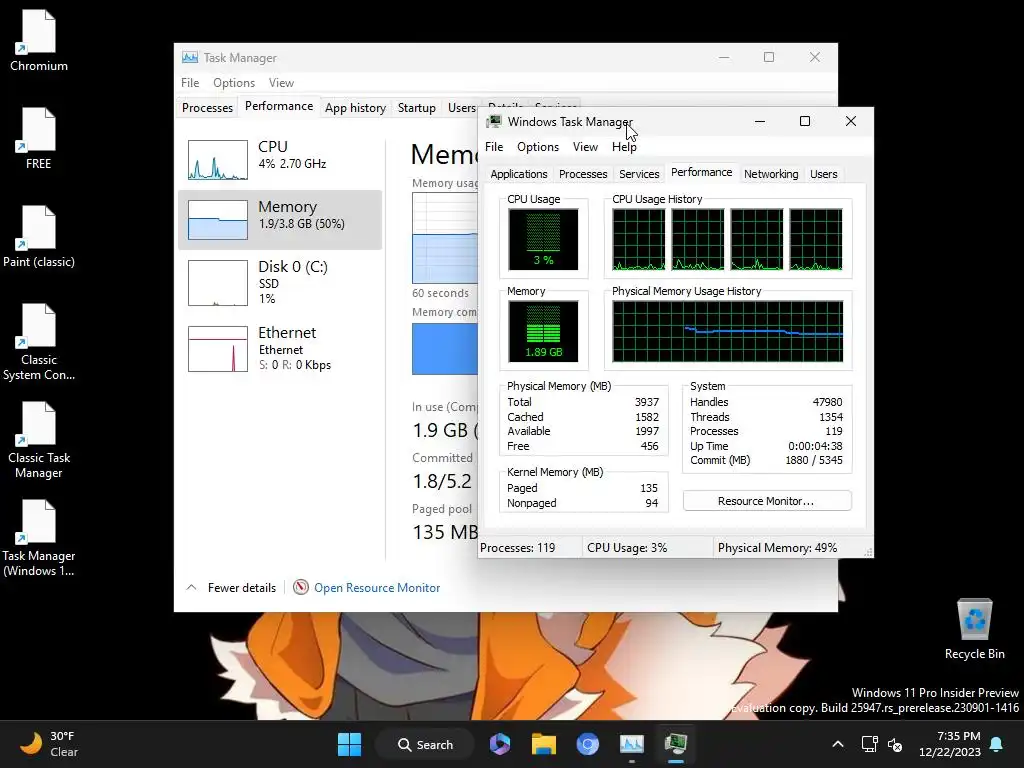This screenshot has height=768, width=1024.
Task: Open Options menu in Windows Task Manager
Action: 537,147
